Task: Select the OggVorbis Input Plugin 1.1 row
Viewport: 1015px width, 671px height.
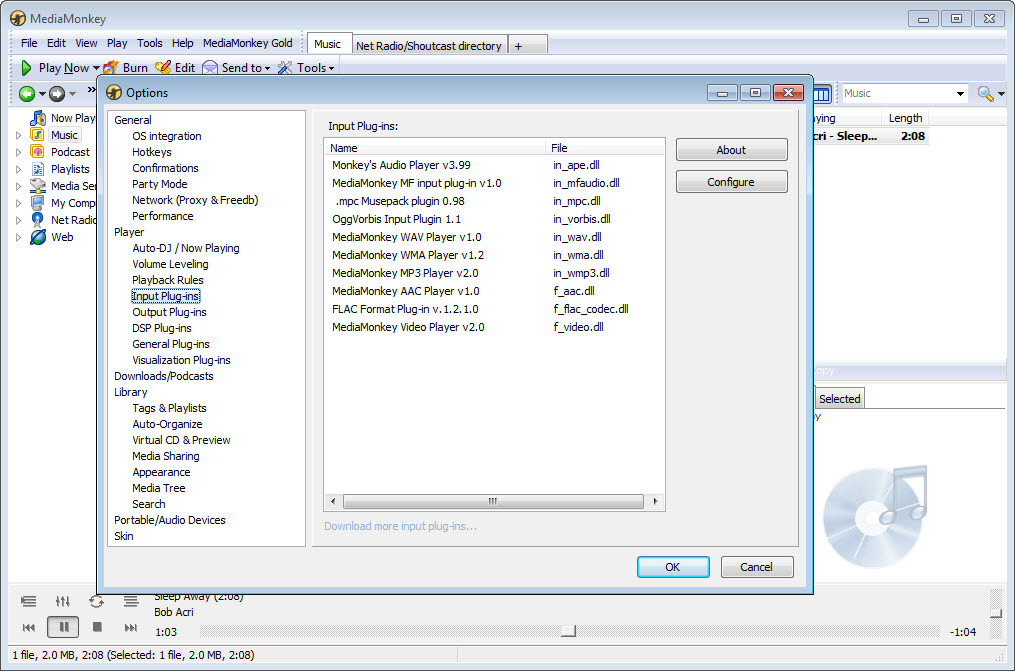Action: (495, 219)
